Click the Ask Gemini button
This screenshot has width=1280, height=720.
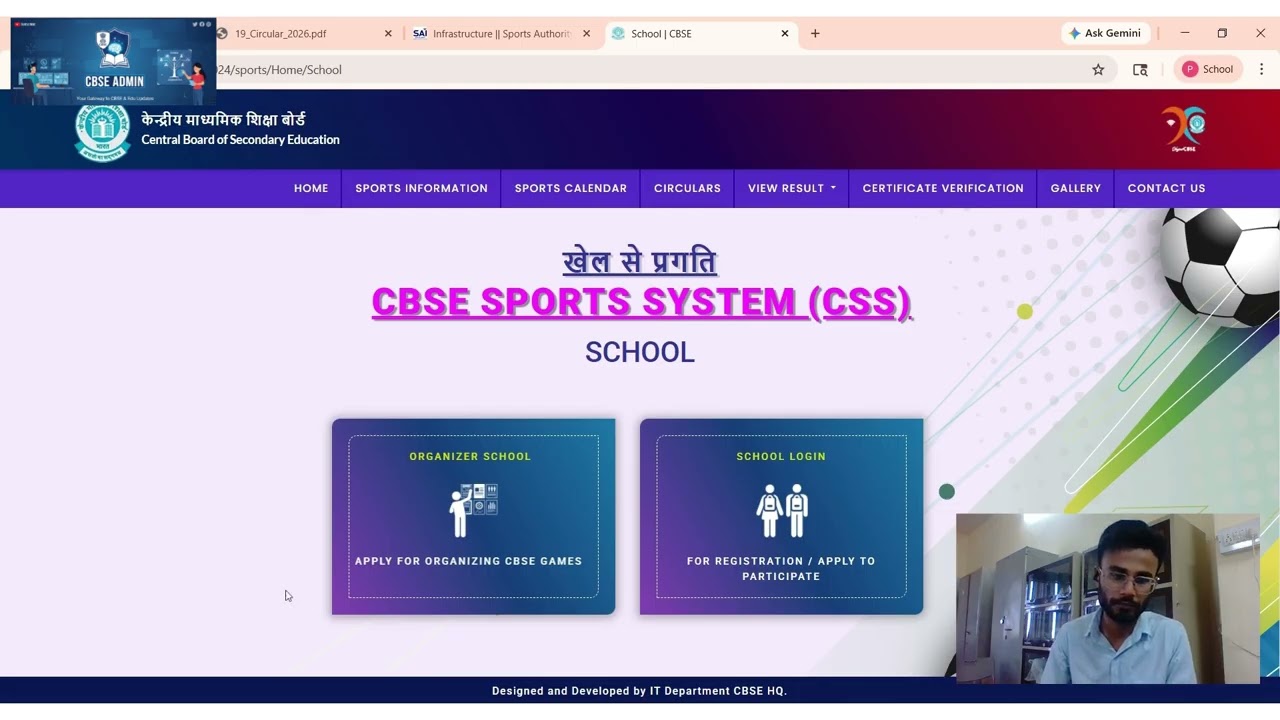pyautogui.click(x=1104, y=33)
